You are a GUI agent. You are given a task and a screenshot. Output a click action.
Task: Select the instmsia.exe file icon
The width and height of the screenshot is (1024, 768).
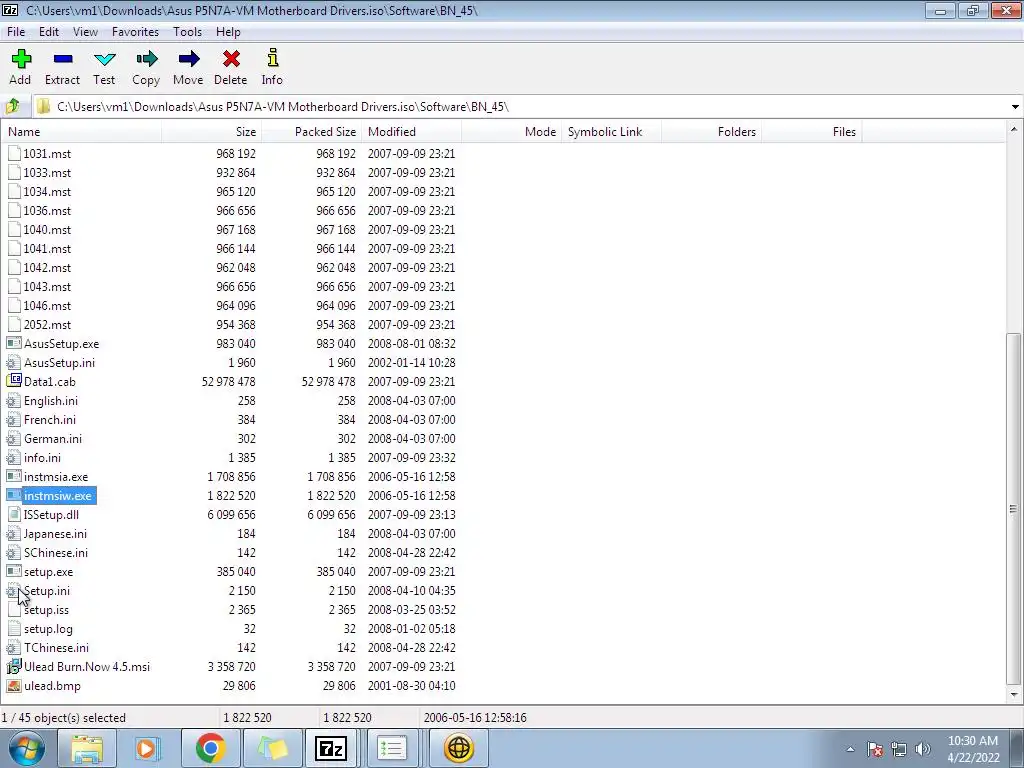coord(14,476)
